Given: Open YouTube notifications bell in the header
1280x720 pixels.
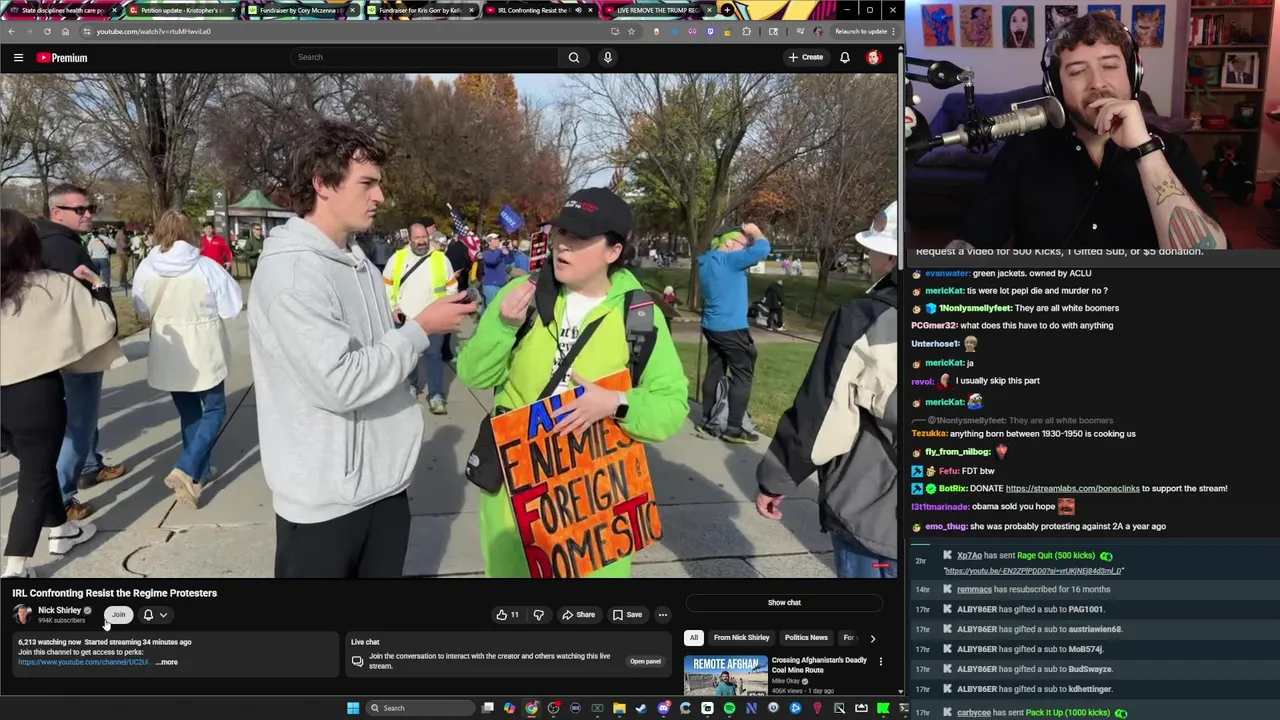Looking at the screenshot, I should [845, 57].
